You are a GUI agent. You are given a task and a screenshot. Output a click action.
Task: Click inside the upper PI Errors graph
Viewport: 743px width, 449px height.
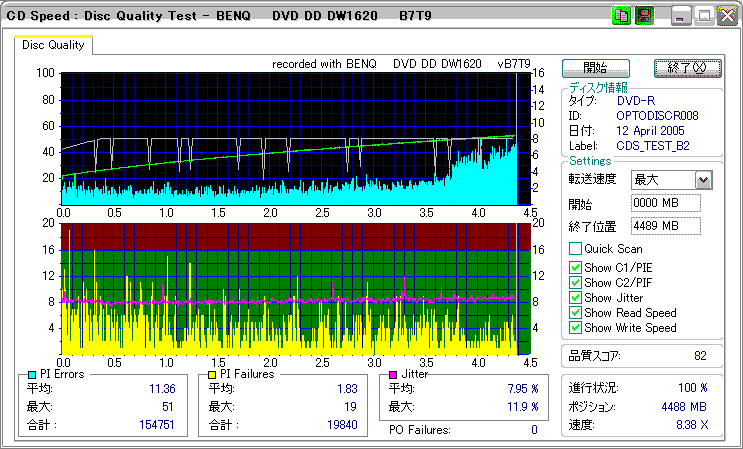[290, 138]
